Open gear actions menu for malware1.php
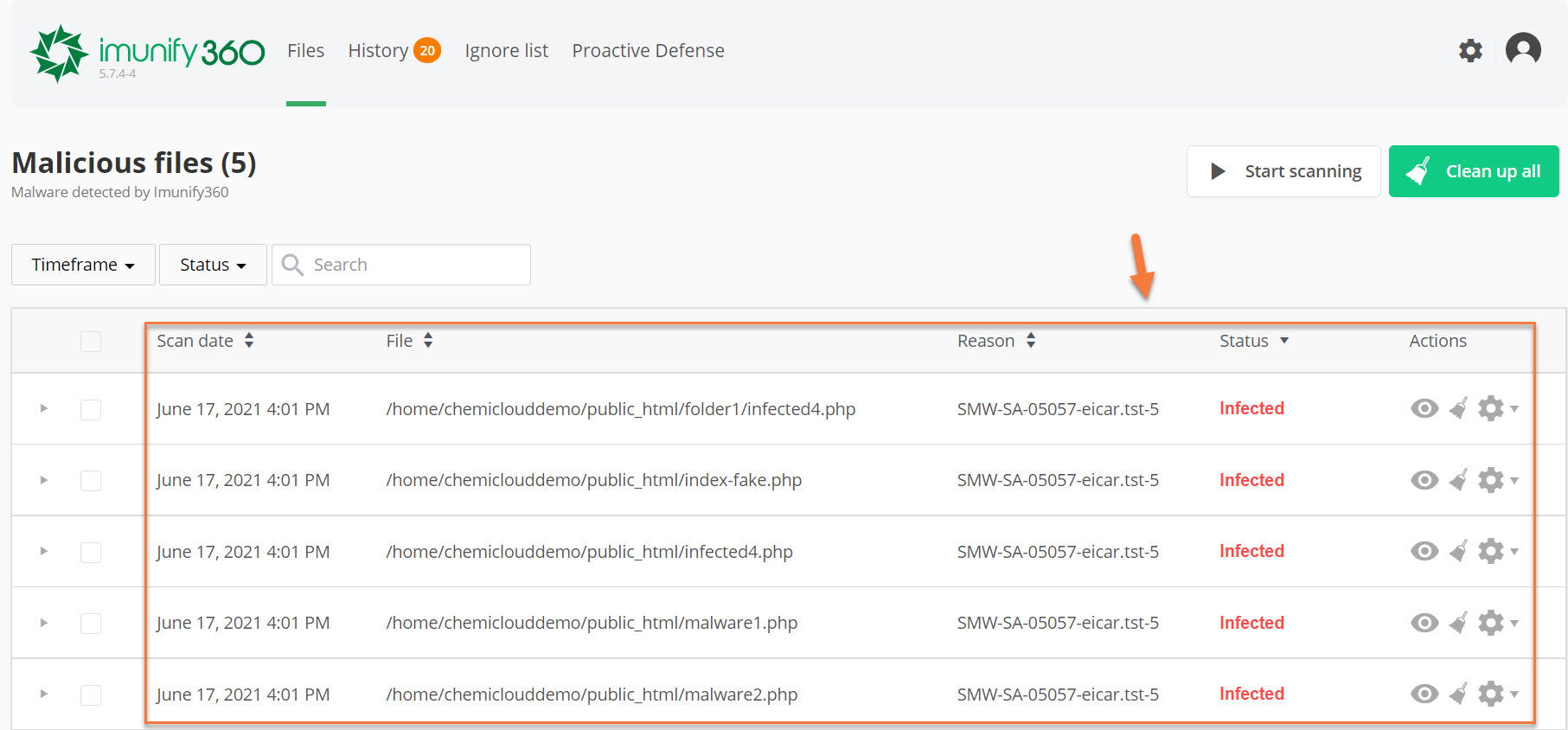This screenshot has width=1568, height=730. coord(1496,623)
